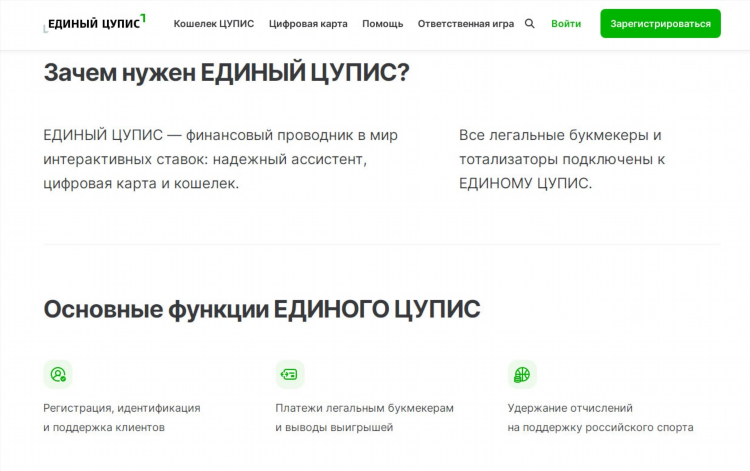
Task: Click the Зарегистрироваться button
Action: pos(661,23)
